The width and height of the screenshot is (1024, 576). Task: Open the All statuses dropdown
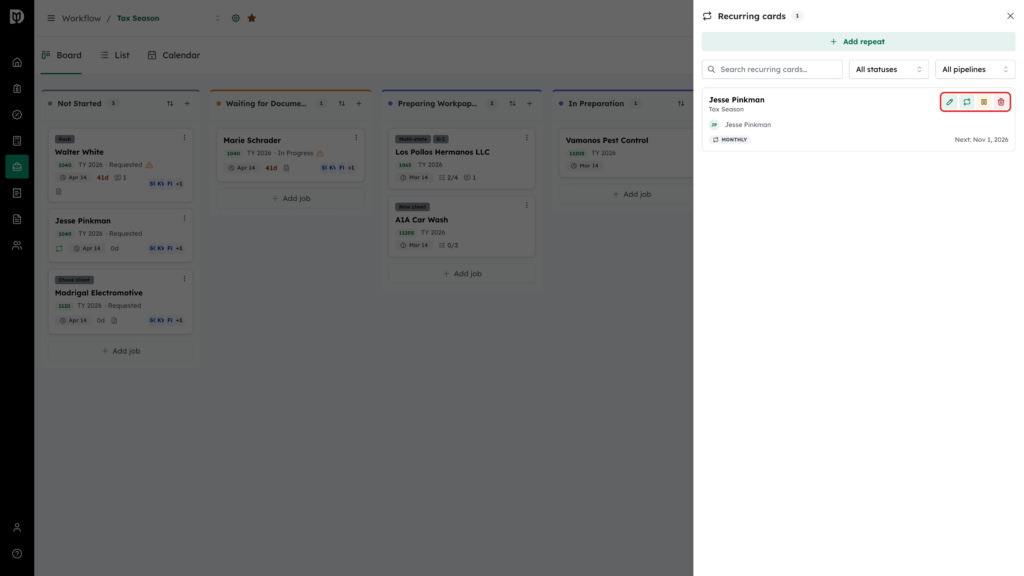click(888, 69)
